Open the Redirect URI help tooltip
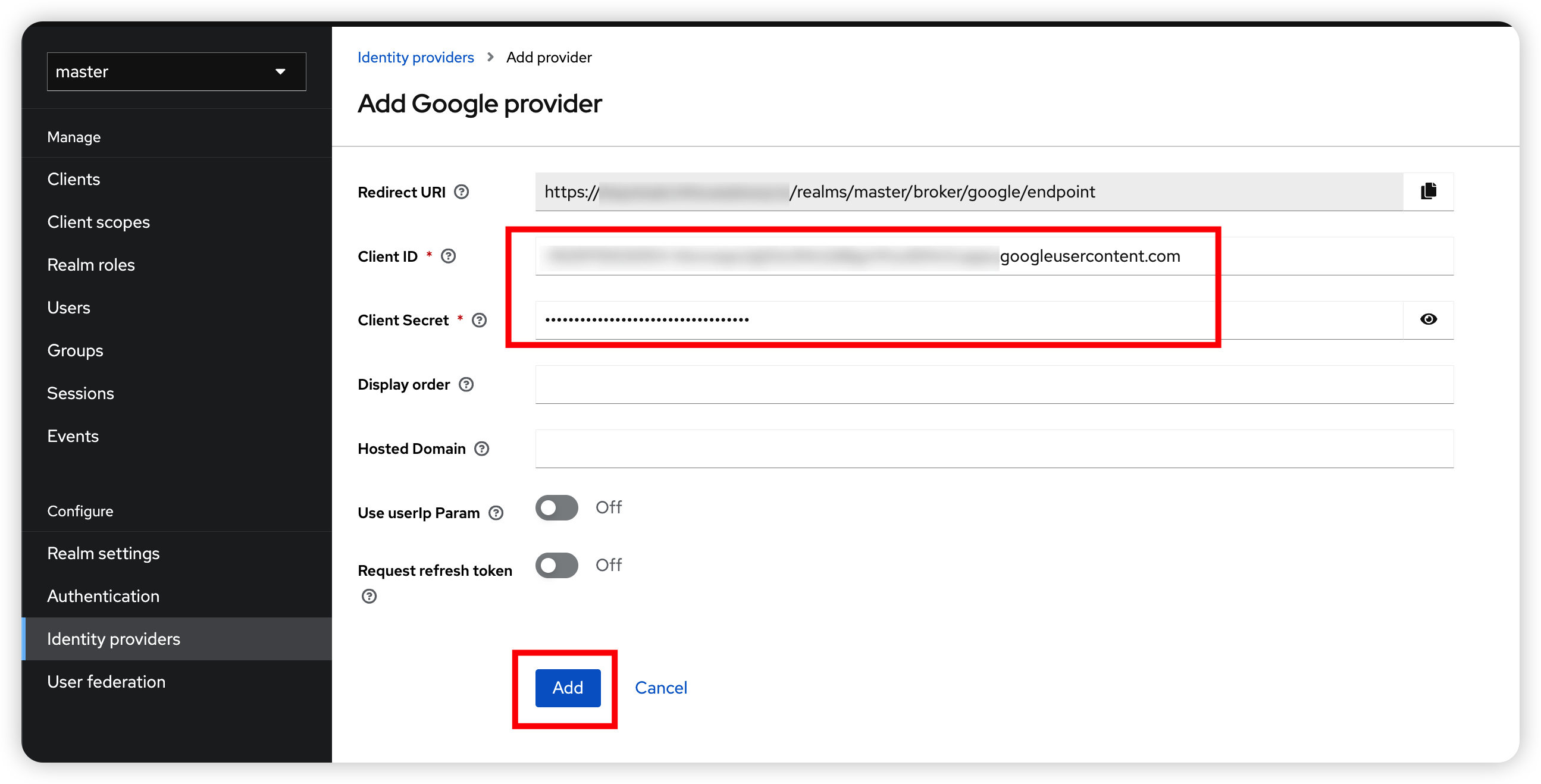 click(461, 192)
